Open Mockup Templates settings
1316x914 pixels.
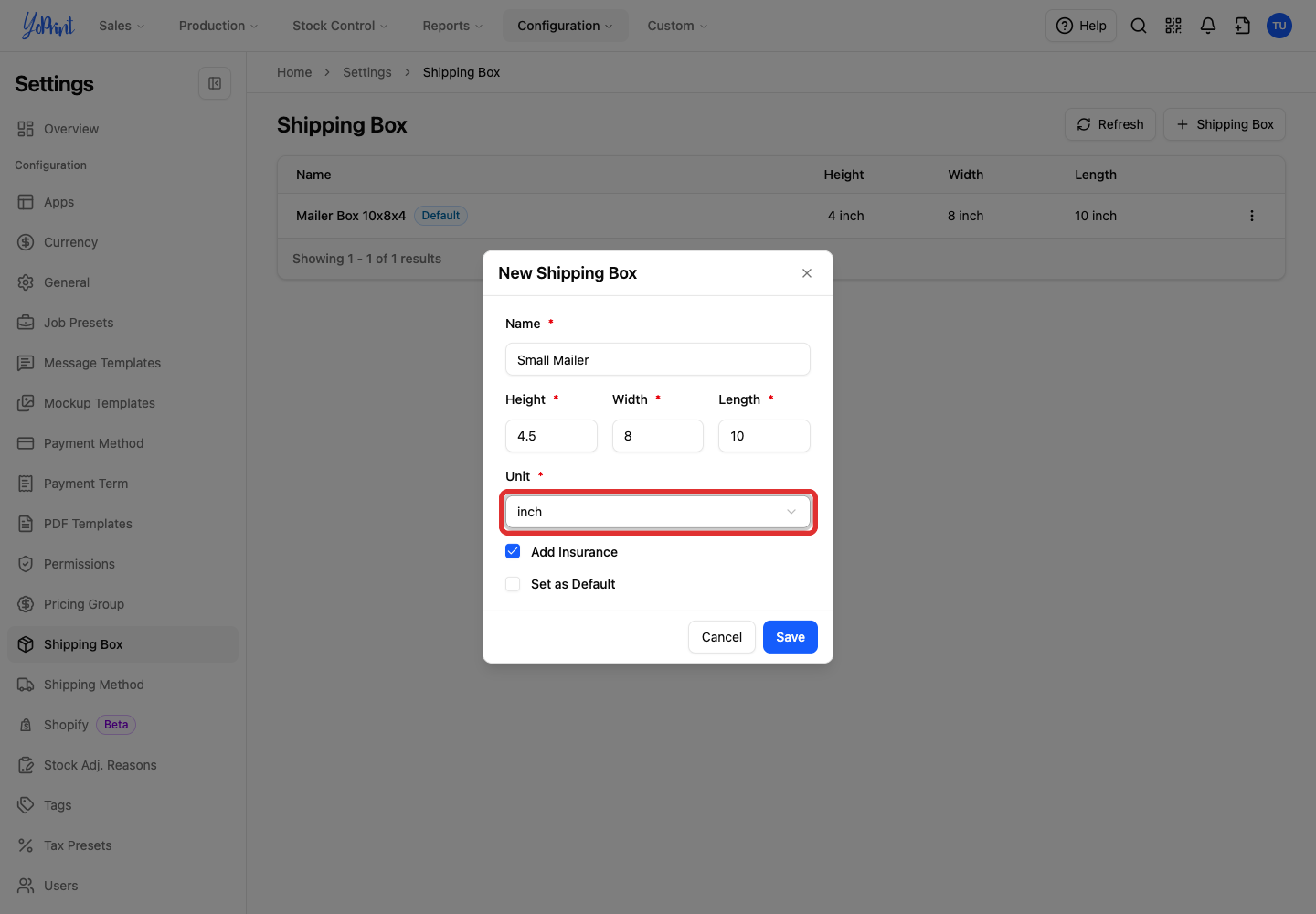(122, 403)
